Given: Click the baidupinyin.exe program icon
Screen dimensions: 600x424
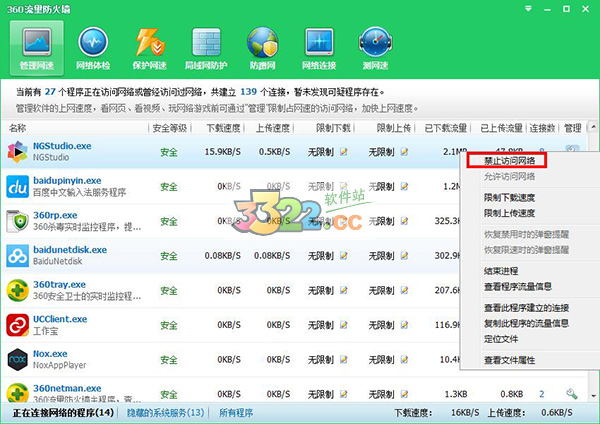Looking at the screenshot, I should pos(18,186).
